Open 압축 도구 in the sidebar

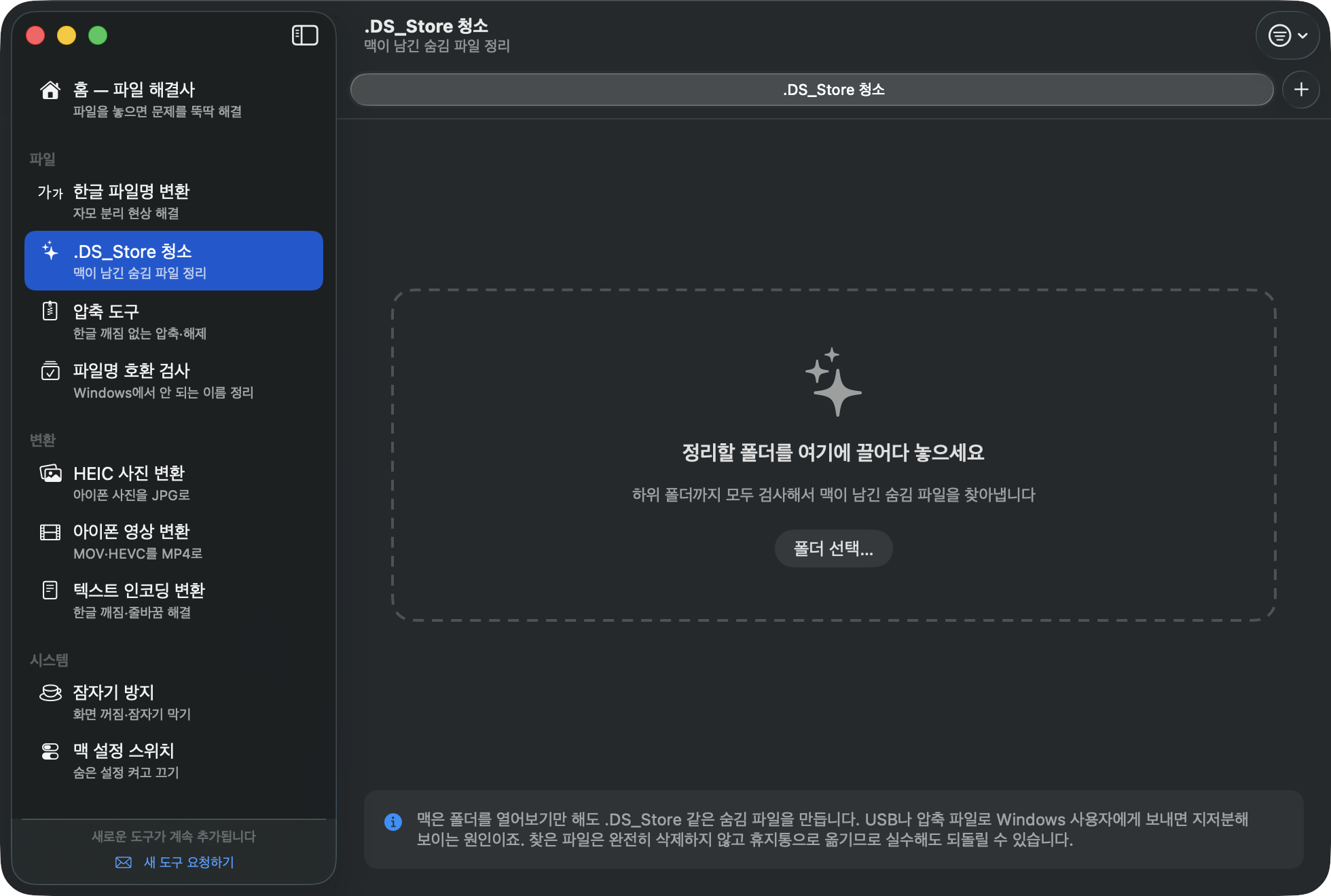coord(174,321)
